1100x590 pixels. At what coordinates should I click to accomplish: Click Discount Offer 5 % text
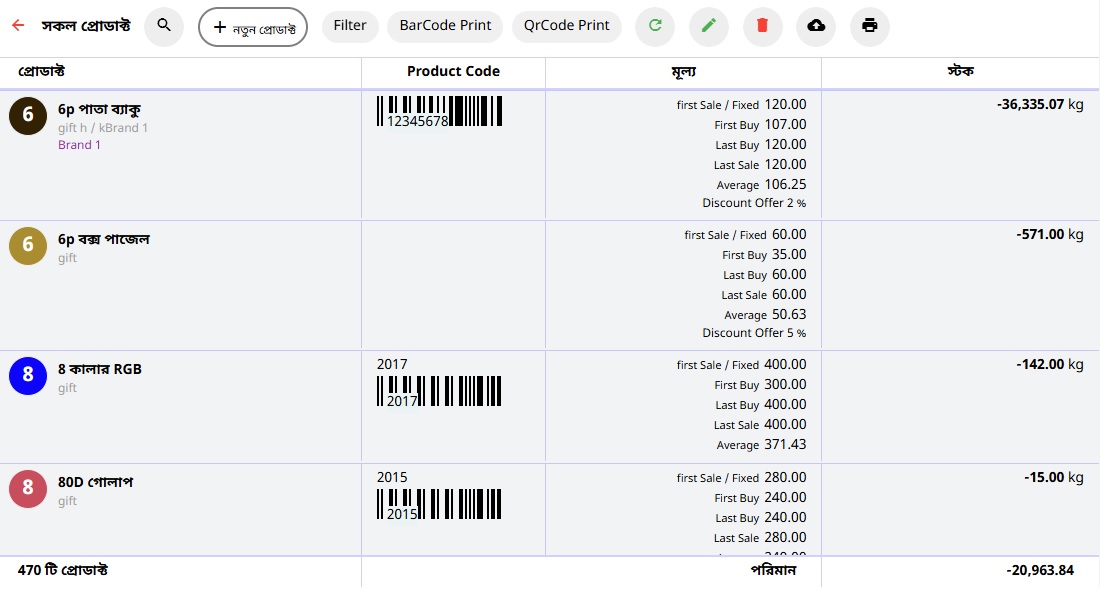(754, 333)
